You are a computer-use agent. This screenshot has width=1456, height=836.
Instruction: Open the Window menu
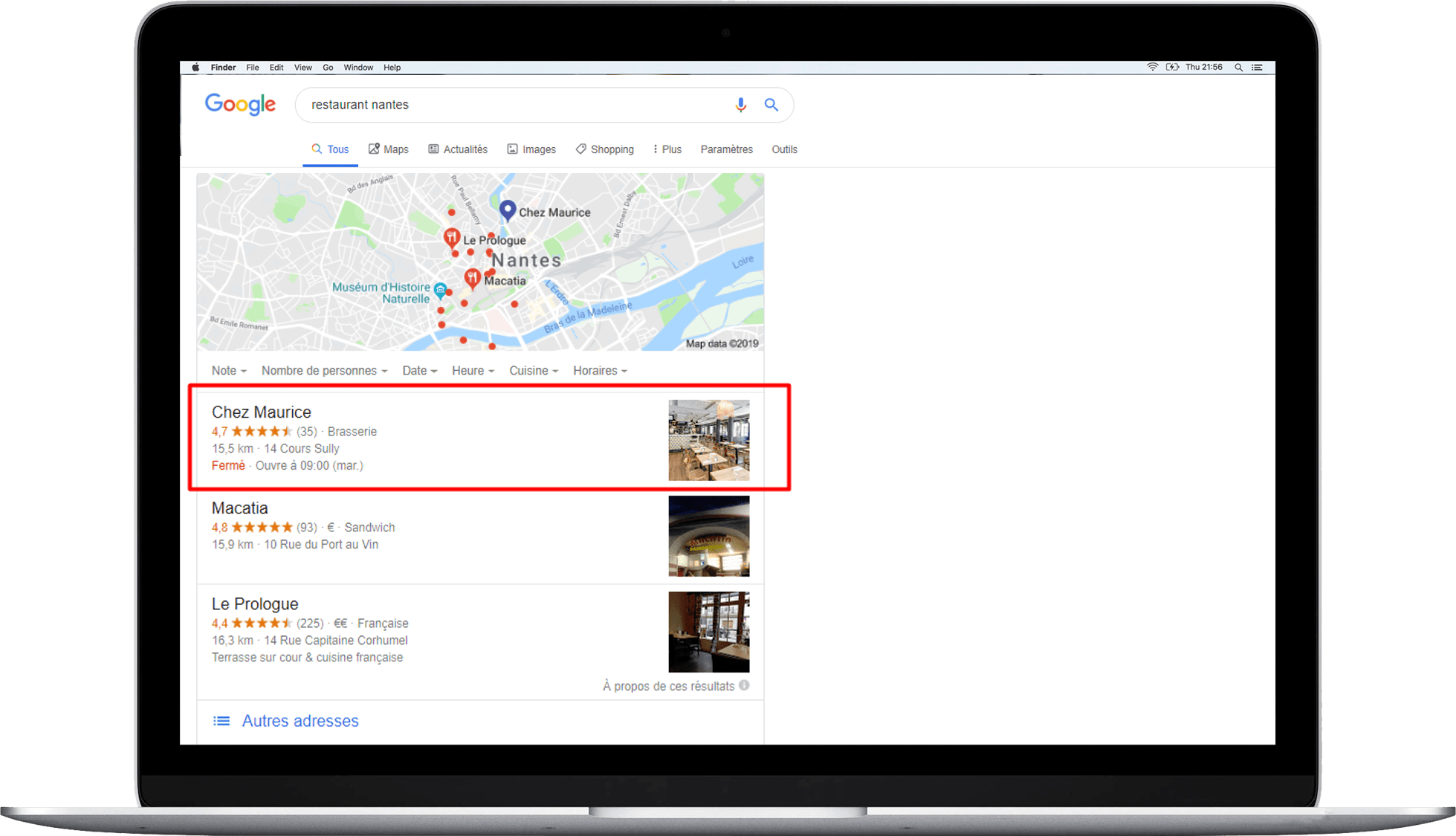358,68
